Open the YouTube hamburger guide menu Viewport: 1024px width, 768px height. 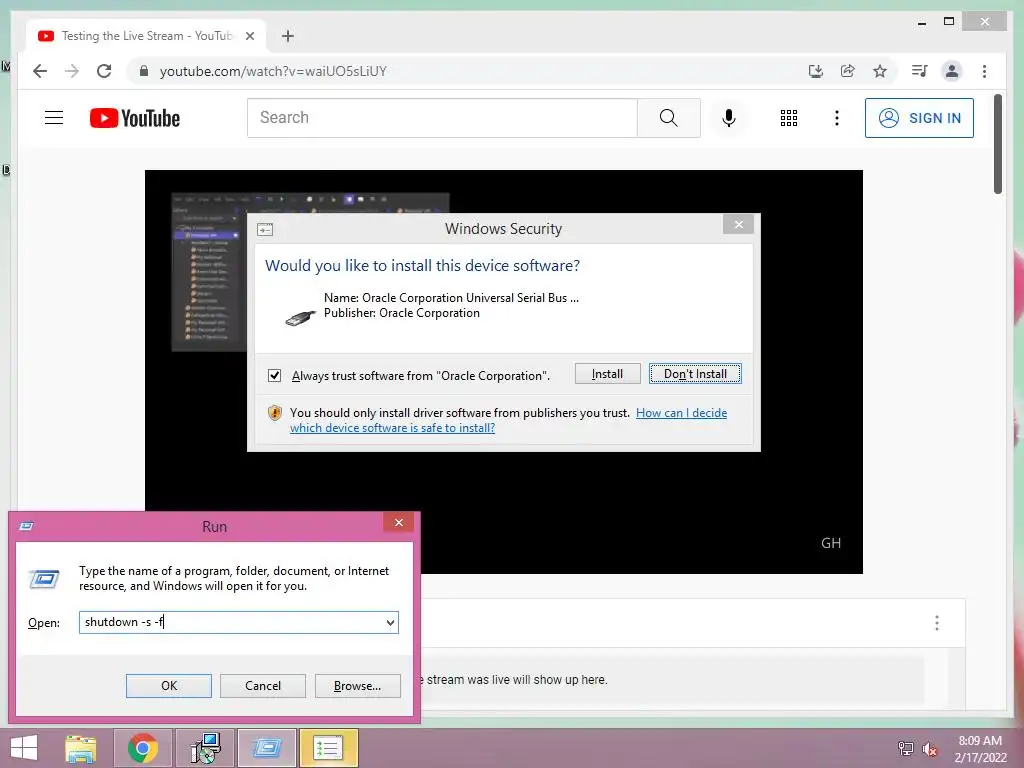coord(54,118)
